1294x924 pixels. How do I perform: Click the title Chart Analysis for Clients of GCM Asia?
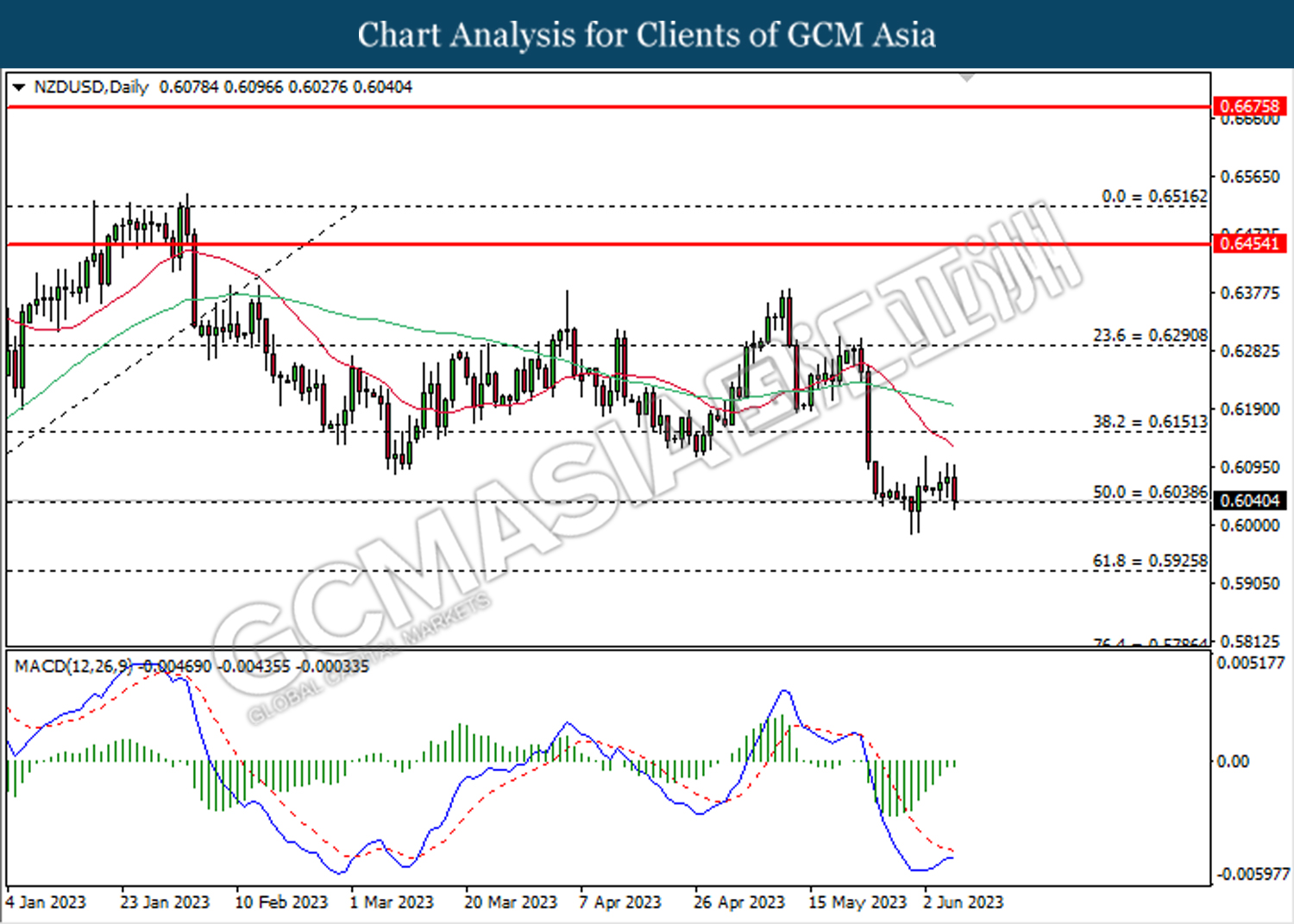[647, 35]
